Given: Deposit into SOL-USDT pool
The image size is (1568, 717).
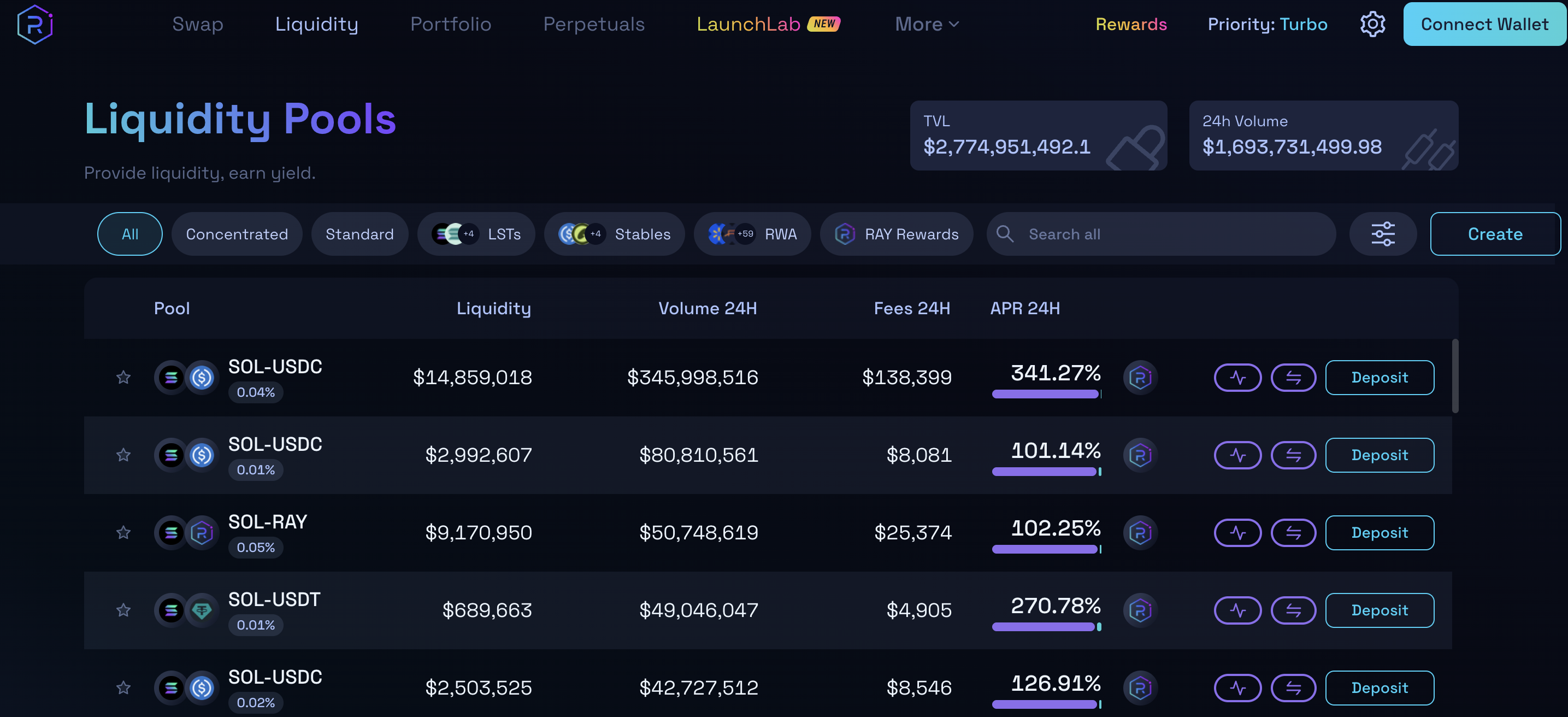Looking at the screenshot, I should [1380, 610].
